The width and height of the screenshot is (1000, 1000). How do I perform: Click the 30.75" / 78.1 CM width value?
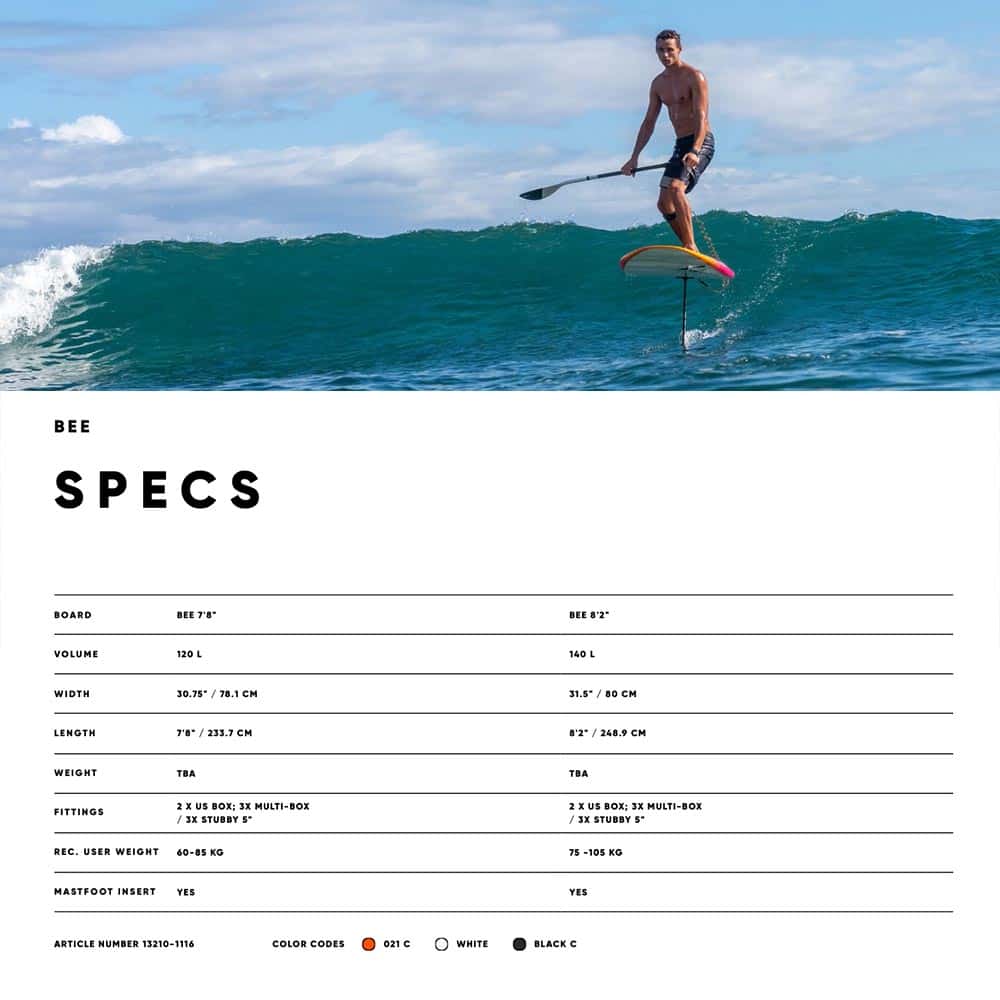pyautogui.click(x=217, y=694)
